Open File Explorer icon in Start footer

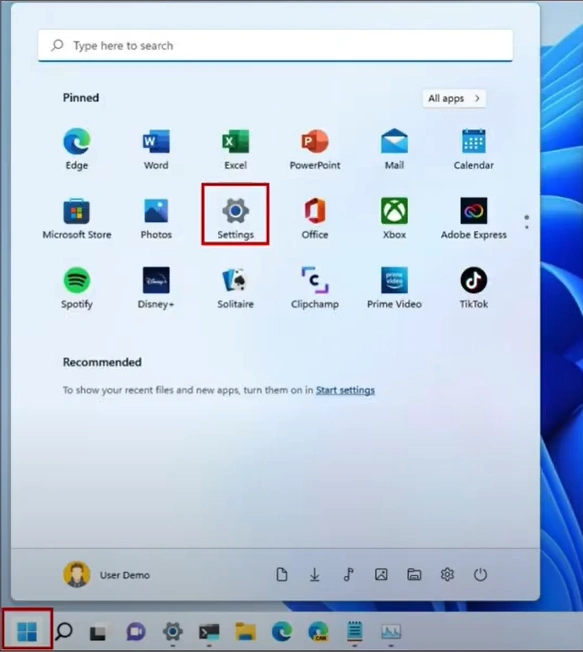(414, 575)
